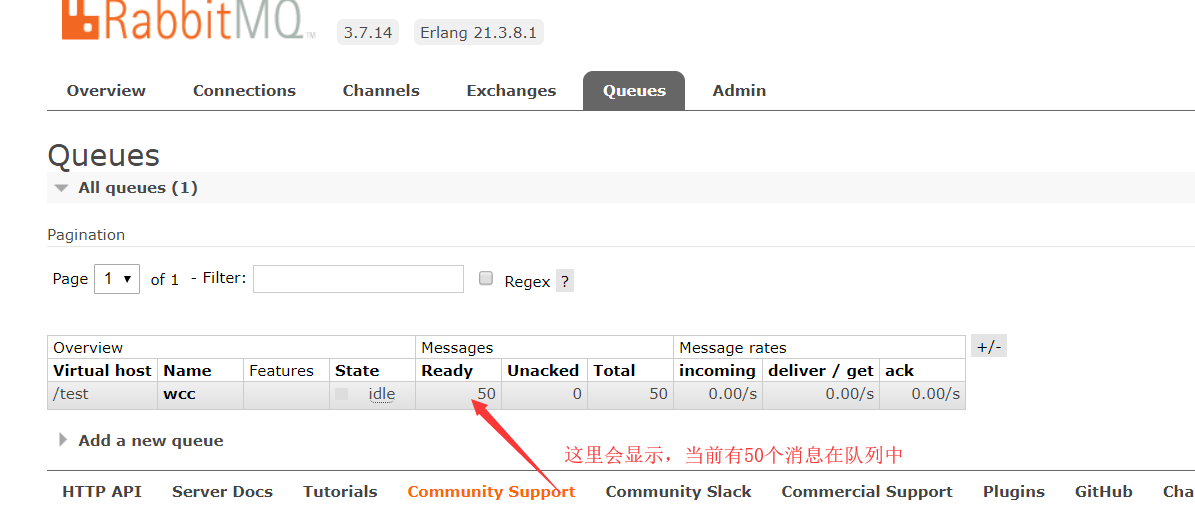
Task: Open the wcc queue details
Action: [x=180, y=395]
